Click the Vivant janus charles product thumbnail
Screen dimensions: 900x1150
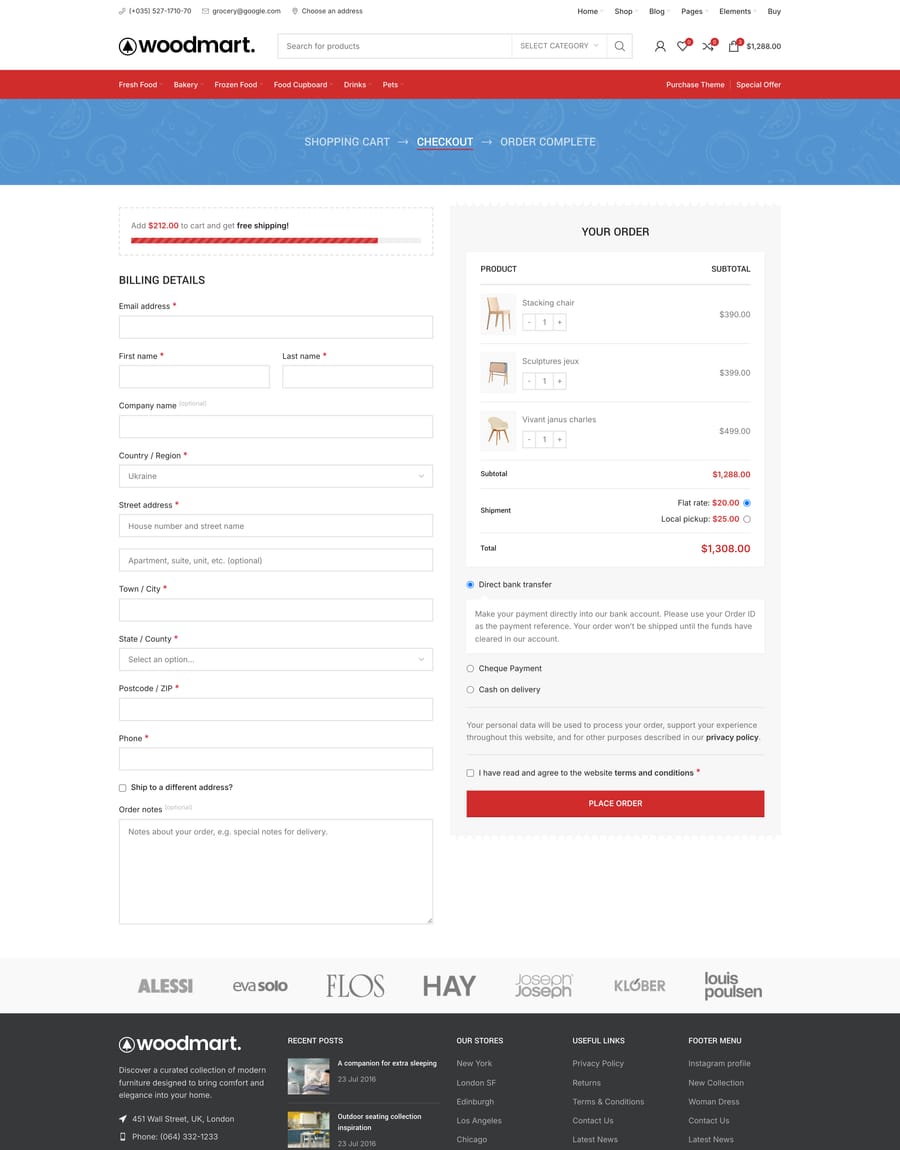tap(498, 431)
